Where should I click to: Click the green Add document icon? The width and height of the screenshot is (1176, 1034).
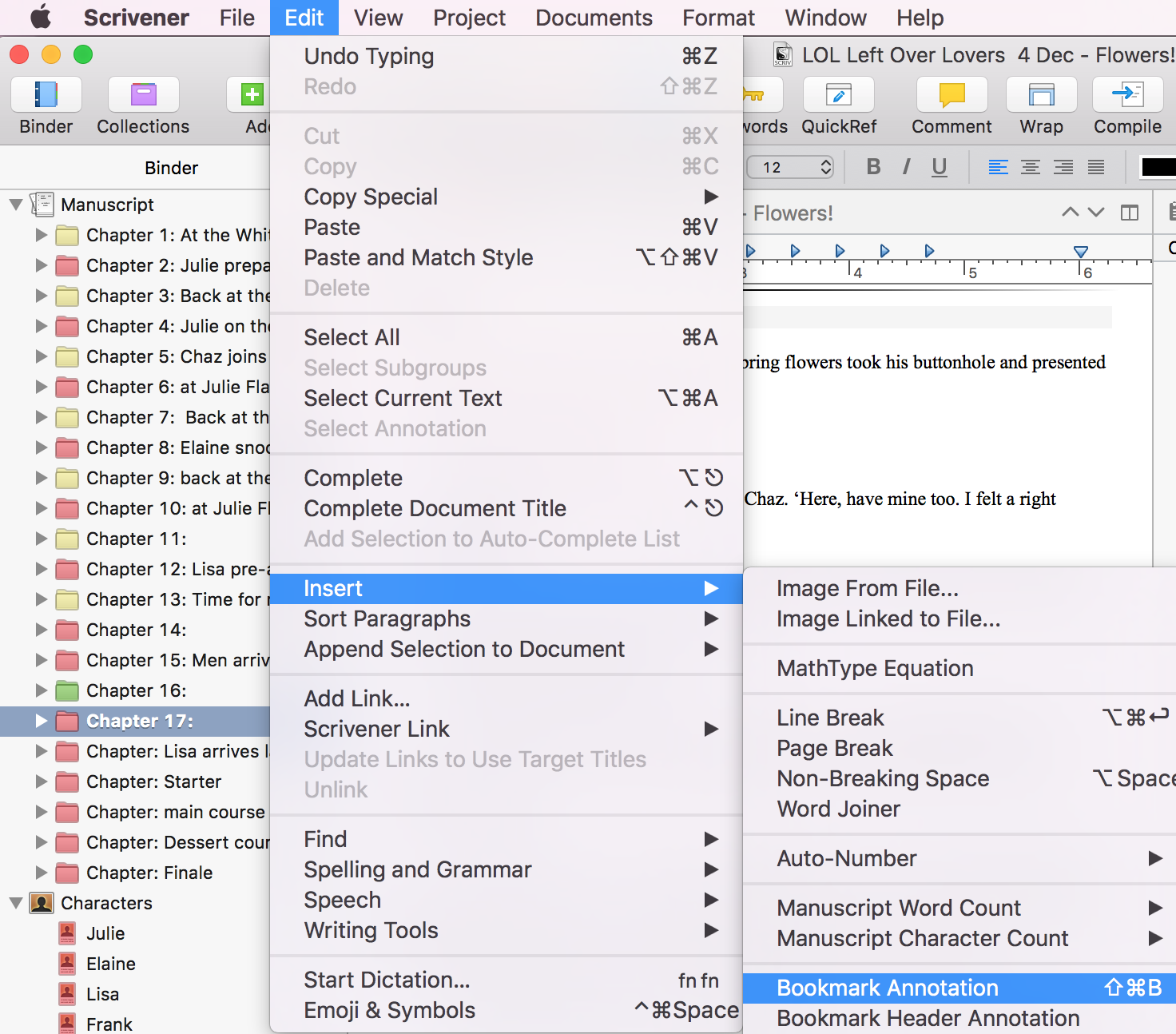point(252,94)
